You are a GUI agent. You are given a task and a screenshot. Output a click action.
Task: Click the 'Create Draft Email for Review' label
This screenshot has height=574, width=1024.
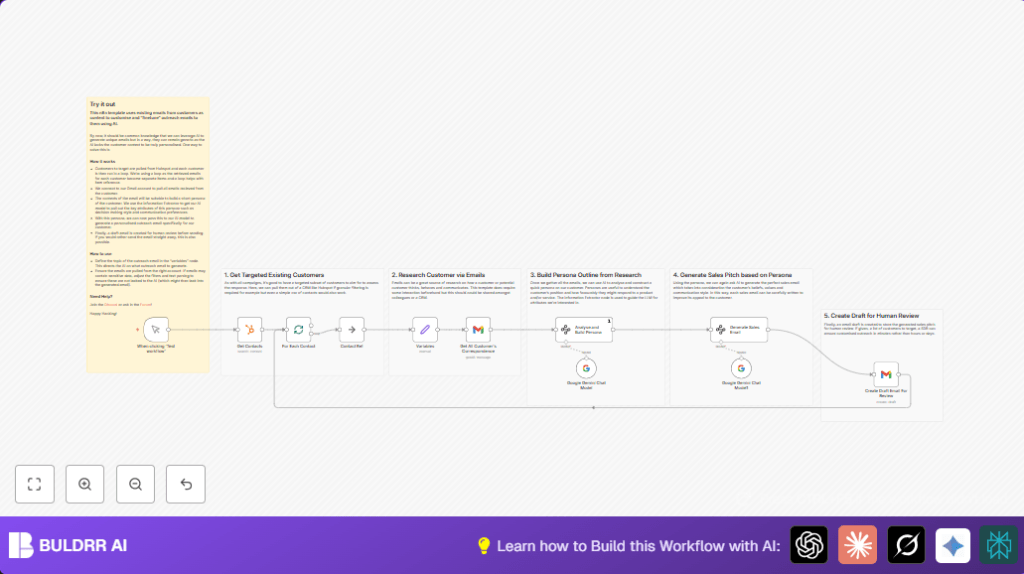coord(886,393)
